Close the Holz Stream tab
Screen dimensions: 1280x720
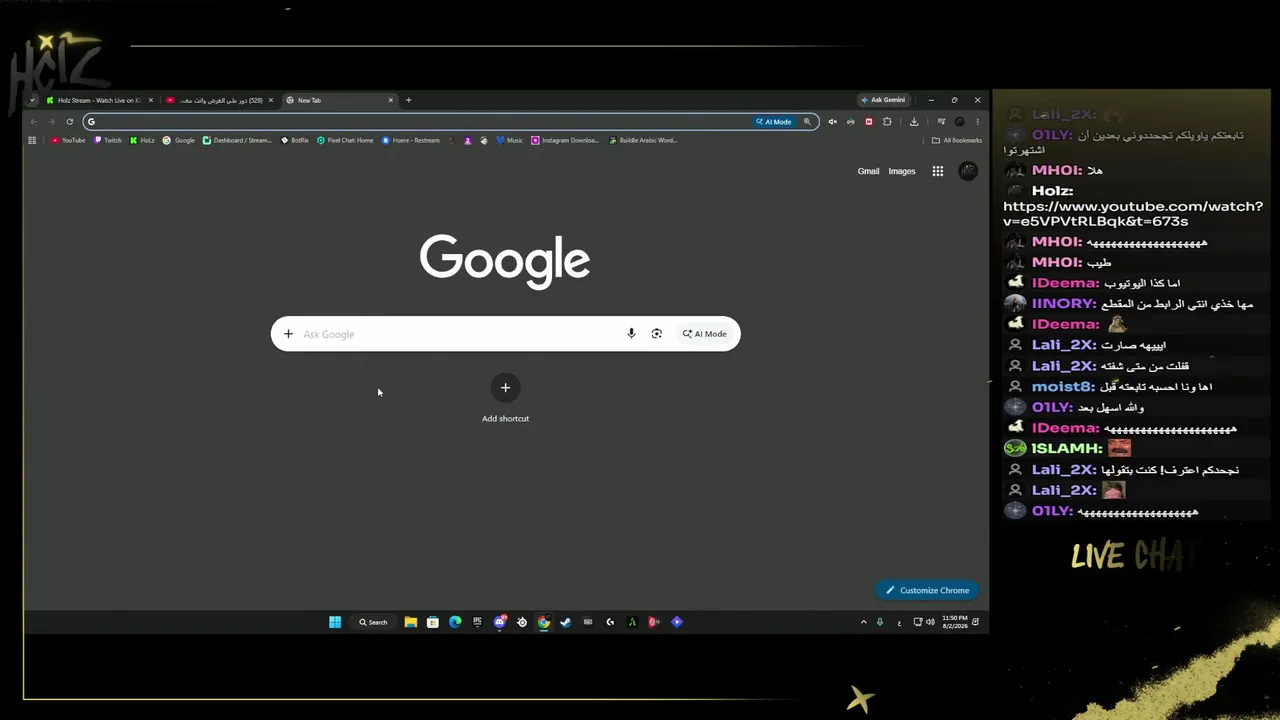[x=151, y=100]
